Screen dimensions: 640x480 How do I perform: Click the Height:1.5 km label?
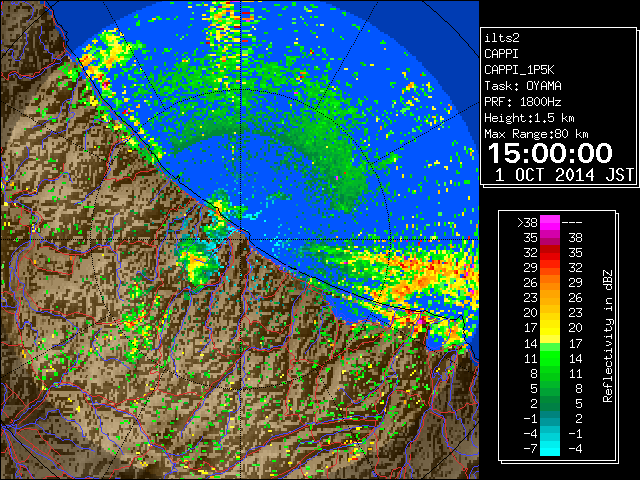tap(529, 118)
